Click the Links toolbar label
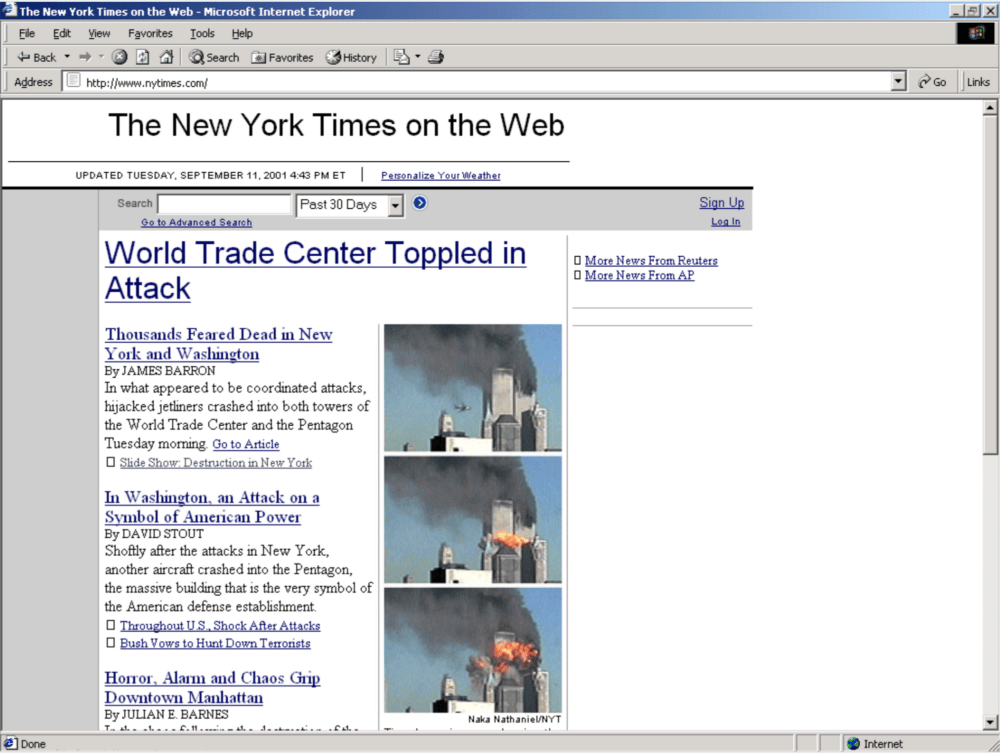This screenshot has height=753, width=1000. click(978, 82)
